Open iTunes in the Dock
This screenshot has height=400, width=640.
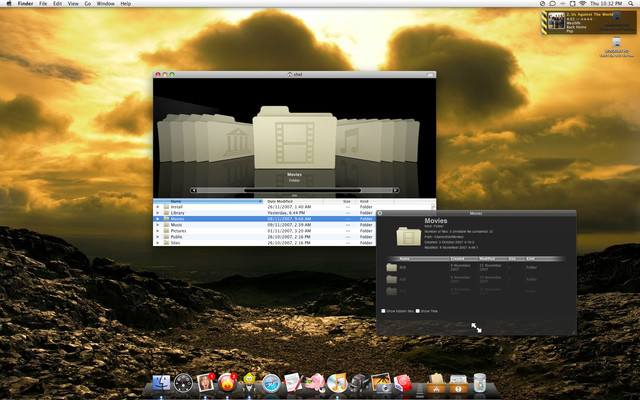pyautogui.click(x=337, y=382)
